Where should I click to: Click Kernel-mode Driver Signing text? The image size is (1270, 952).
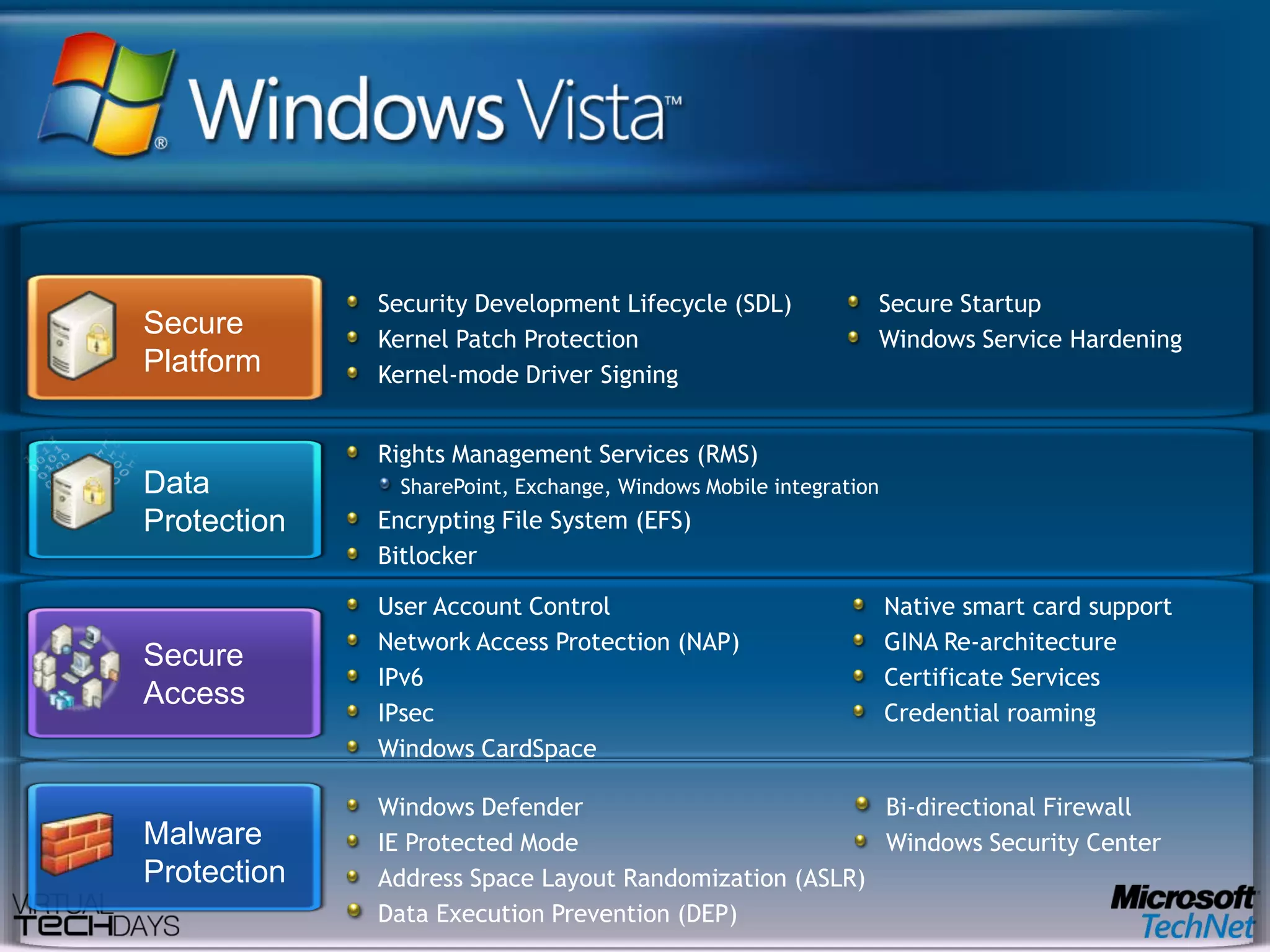(528, 376)
